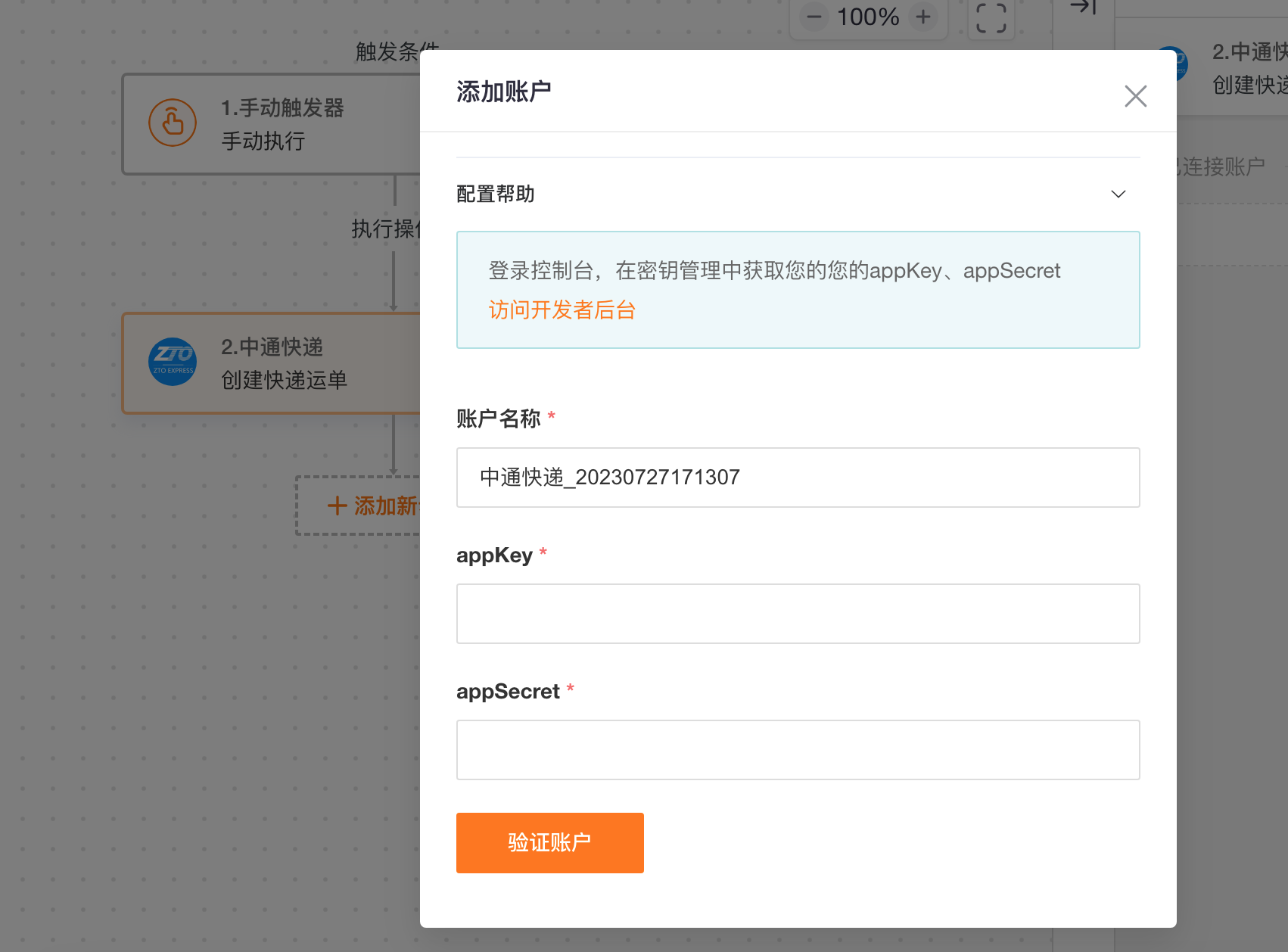The height and width of the screenshot is (952, 1288).
Task: Click the appSecret field label
Action: tap(508, 692)
